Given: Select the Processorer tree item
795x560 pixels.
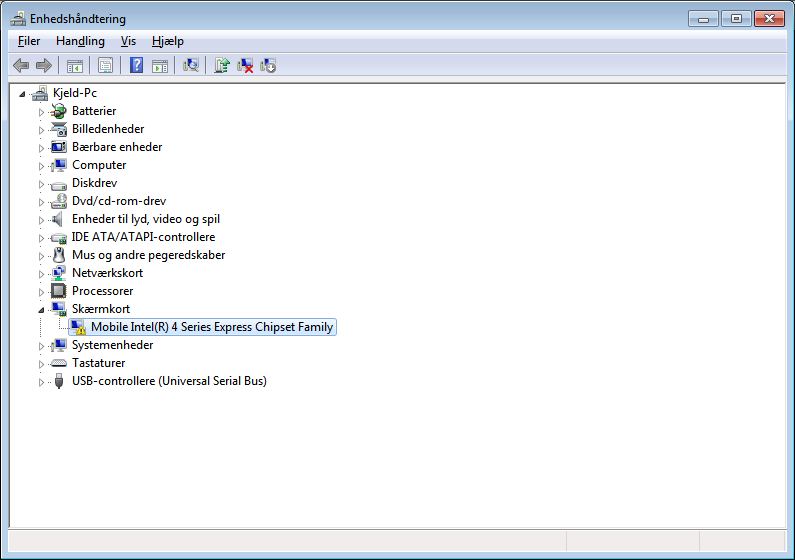Looking at the screenshot, I should coord(102,291).
